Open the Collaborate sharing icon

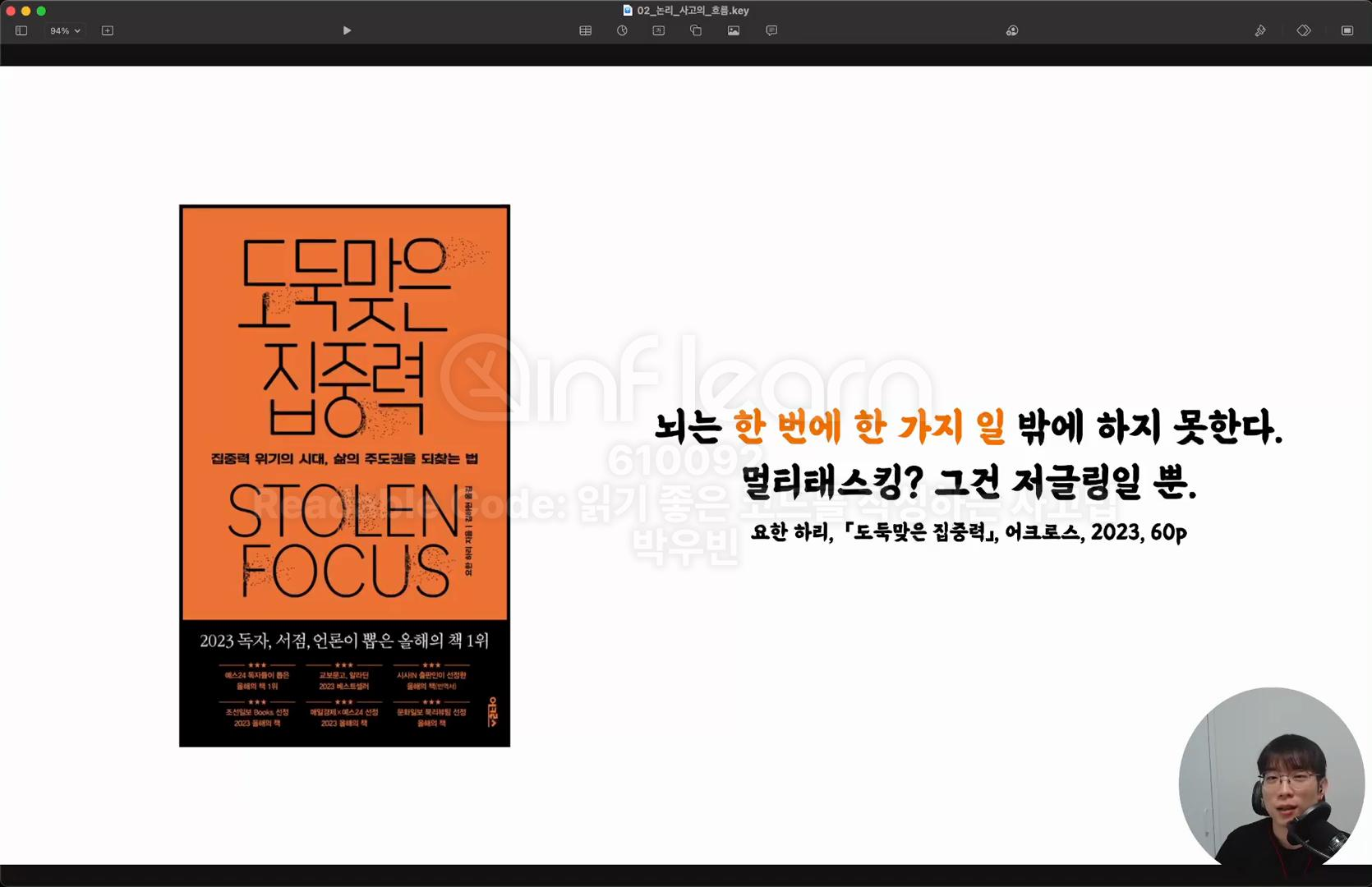pyautogui.click(x=1012, y=30)
